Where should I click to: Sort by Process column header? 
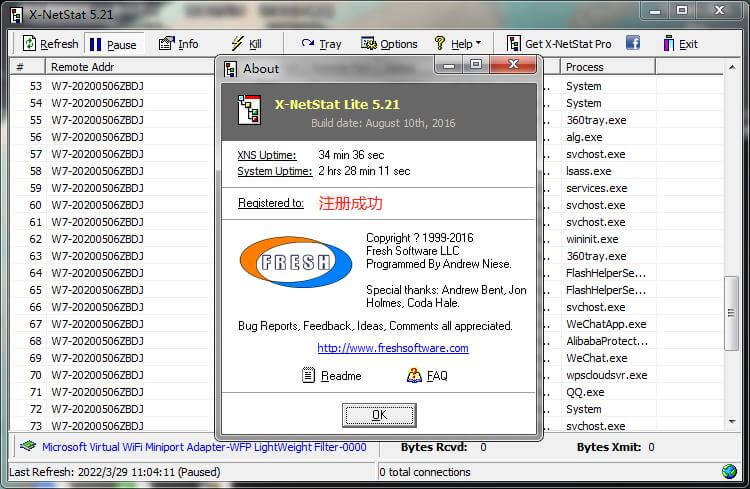point(607,67)
